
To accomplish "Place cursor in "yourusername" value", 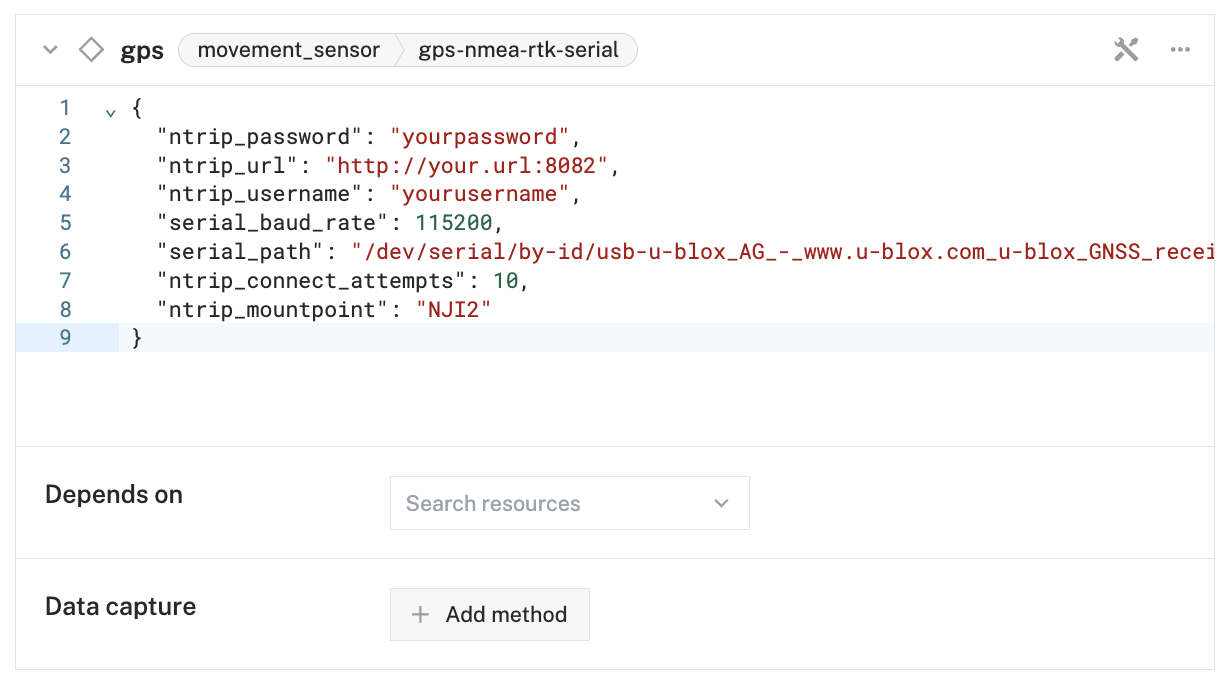I will 480,194.
